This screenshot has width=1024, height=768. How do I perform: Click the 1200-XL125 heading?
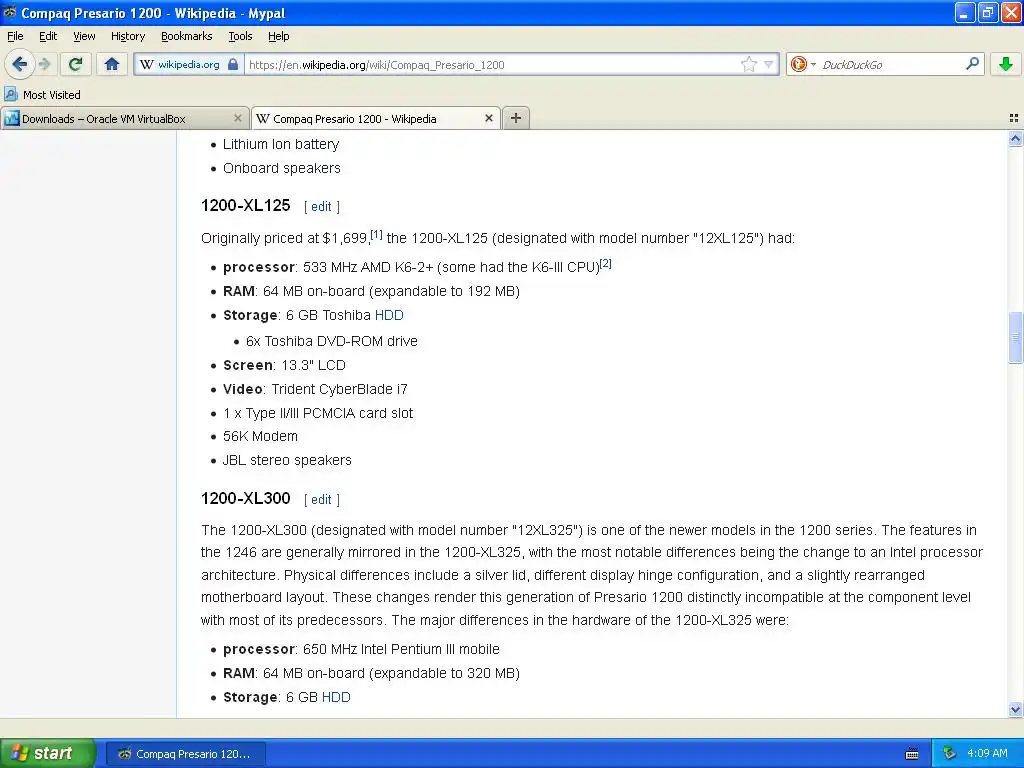click(246, 206)
